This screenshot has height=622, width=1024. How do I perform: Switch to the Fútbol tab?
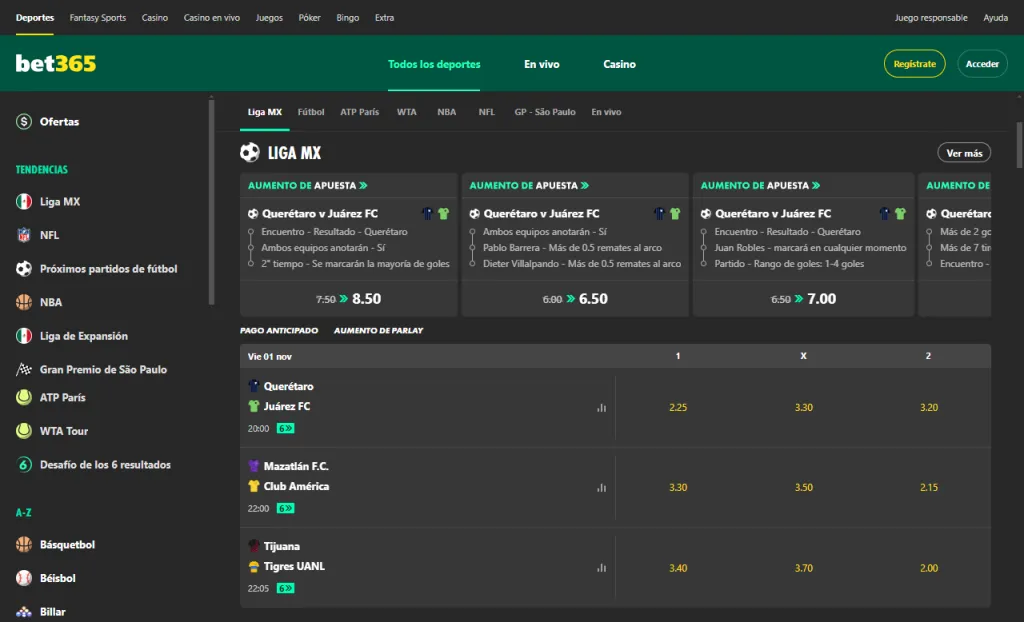(310, 112)
